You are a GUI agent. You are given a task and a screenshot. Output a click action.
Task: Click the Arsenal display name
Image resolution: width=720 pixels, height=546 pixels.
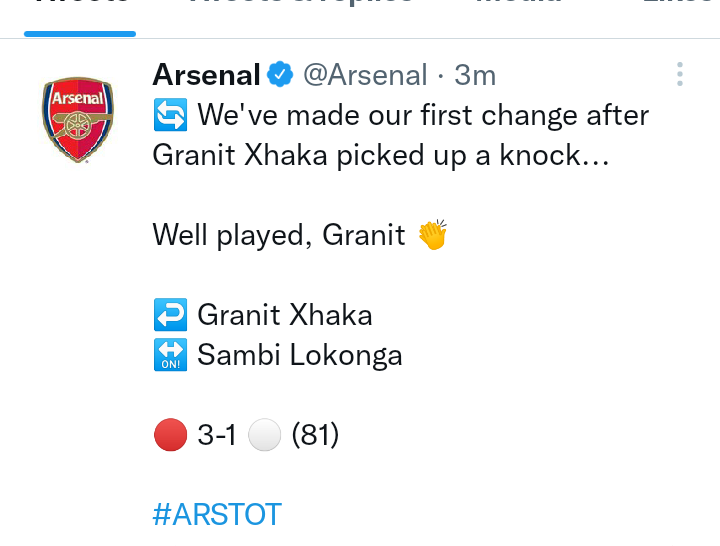[207, 74]
